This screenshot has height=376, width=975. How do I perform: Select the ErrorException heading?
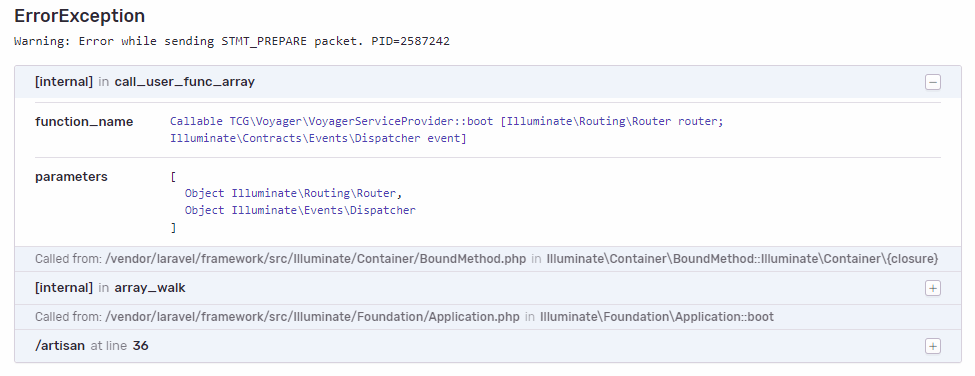click(x=80, y=16)
